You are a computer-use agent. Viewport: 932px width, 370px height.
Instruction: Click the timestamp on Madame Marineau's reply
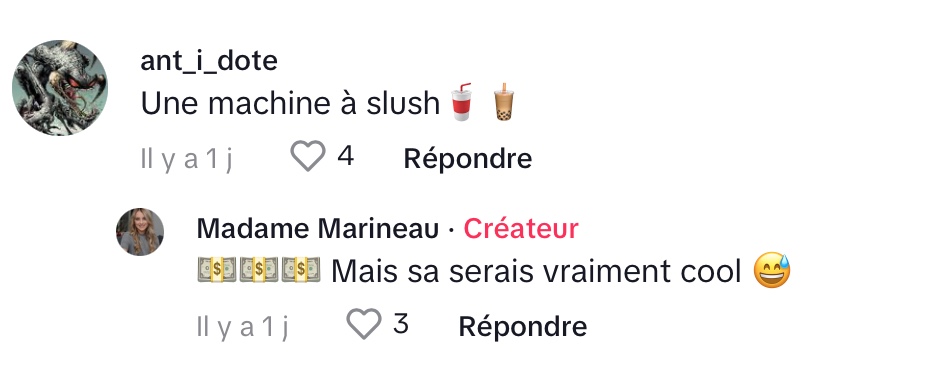242,327
